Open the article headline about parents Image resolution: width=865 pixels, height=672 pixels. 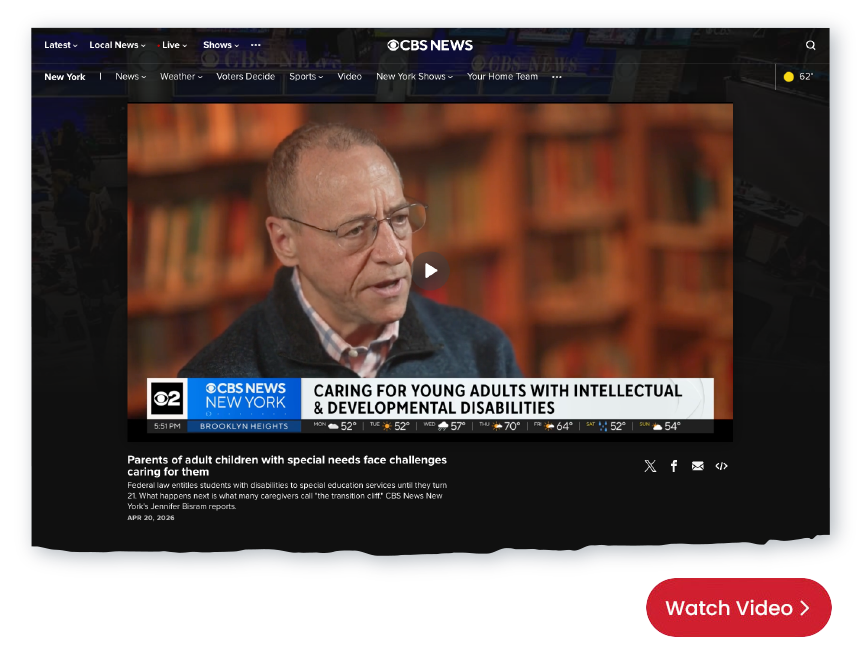(x=286, y=466)
